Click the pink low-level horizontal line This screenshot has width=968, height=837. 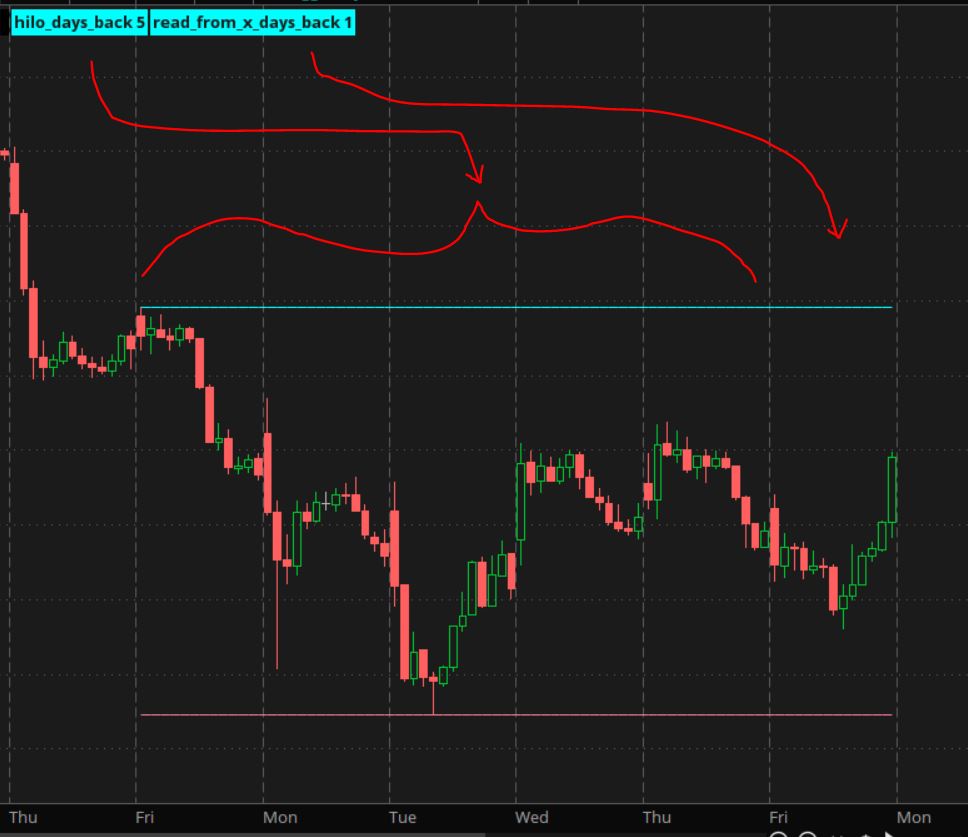(x=516, y=715)
